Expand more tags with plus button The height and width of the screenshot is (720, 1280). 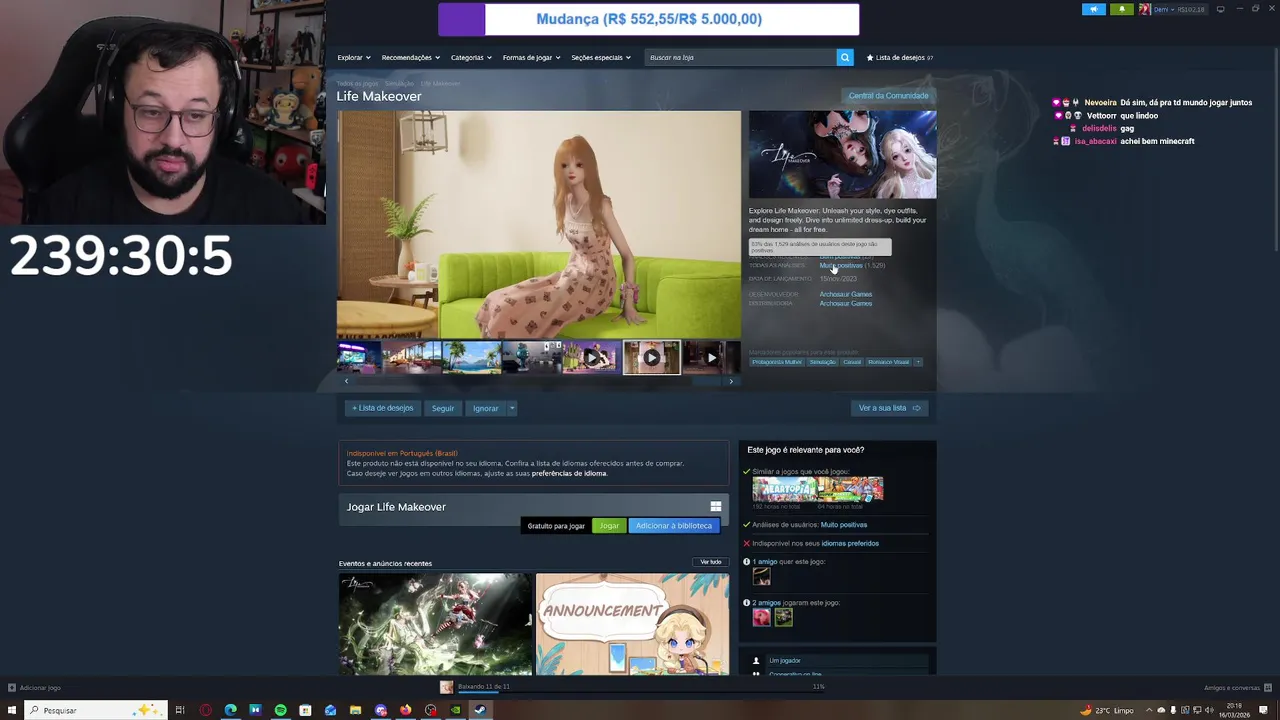click(x=918, y=362)
